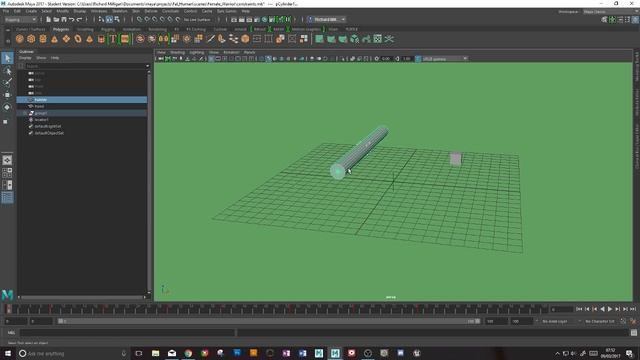Open the viewport Panels menu

(249, 52)
